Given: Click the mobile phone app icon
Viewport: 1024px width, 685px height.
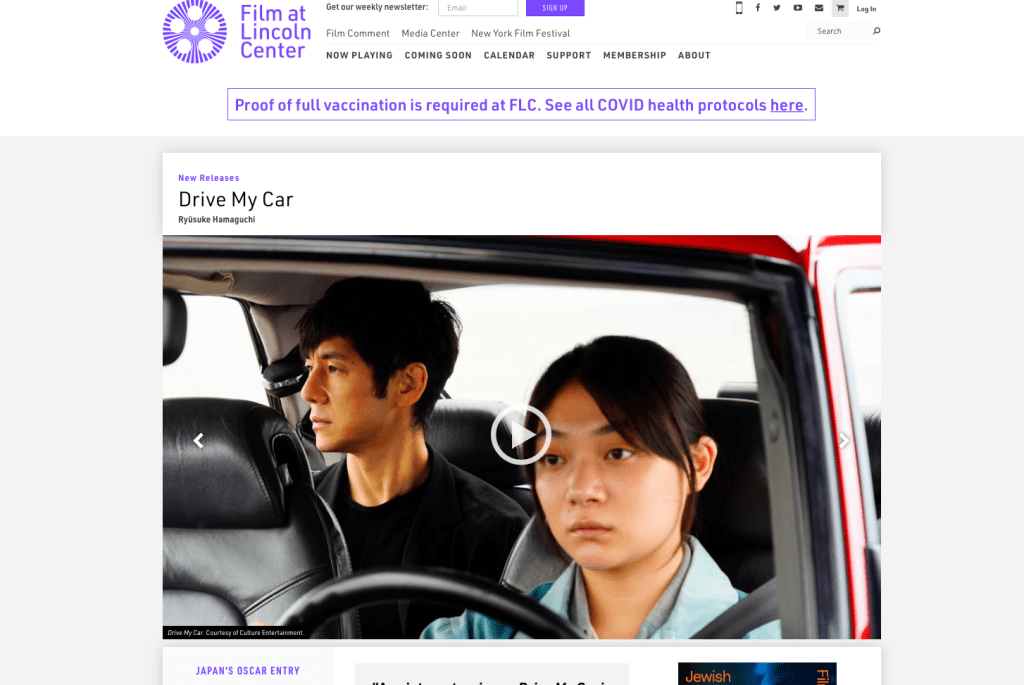Looking at the screenshot, I should pyautogui.click(x=739, y=8).
